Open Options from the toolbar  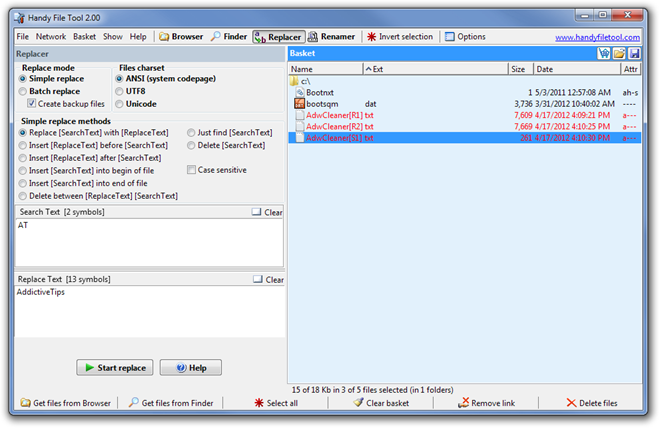coord(466,37)
